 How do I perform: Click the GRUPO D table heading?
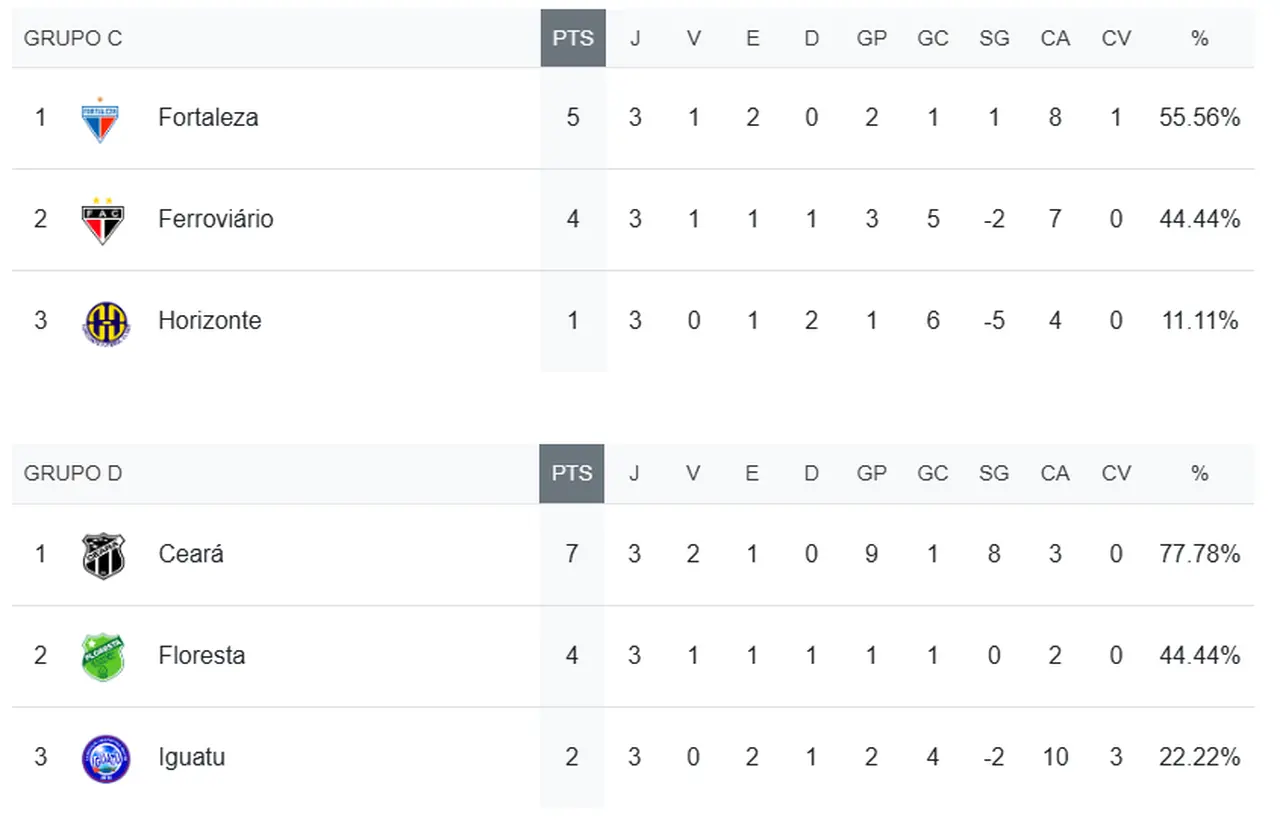[73, 473]
